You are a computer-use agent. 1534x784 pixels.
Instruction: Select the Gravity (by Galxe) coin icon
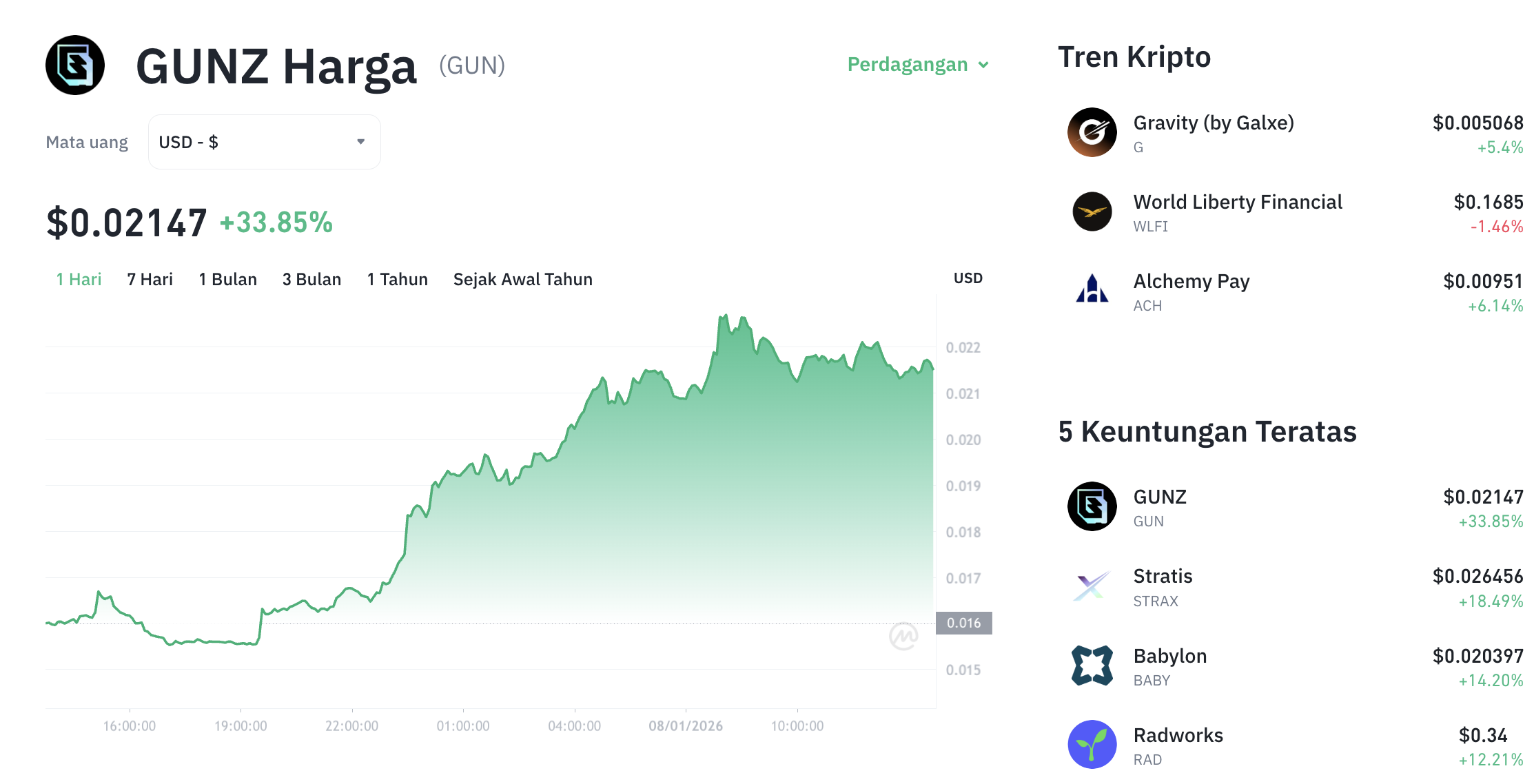(x=1092, y=132)
